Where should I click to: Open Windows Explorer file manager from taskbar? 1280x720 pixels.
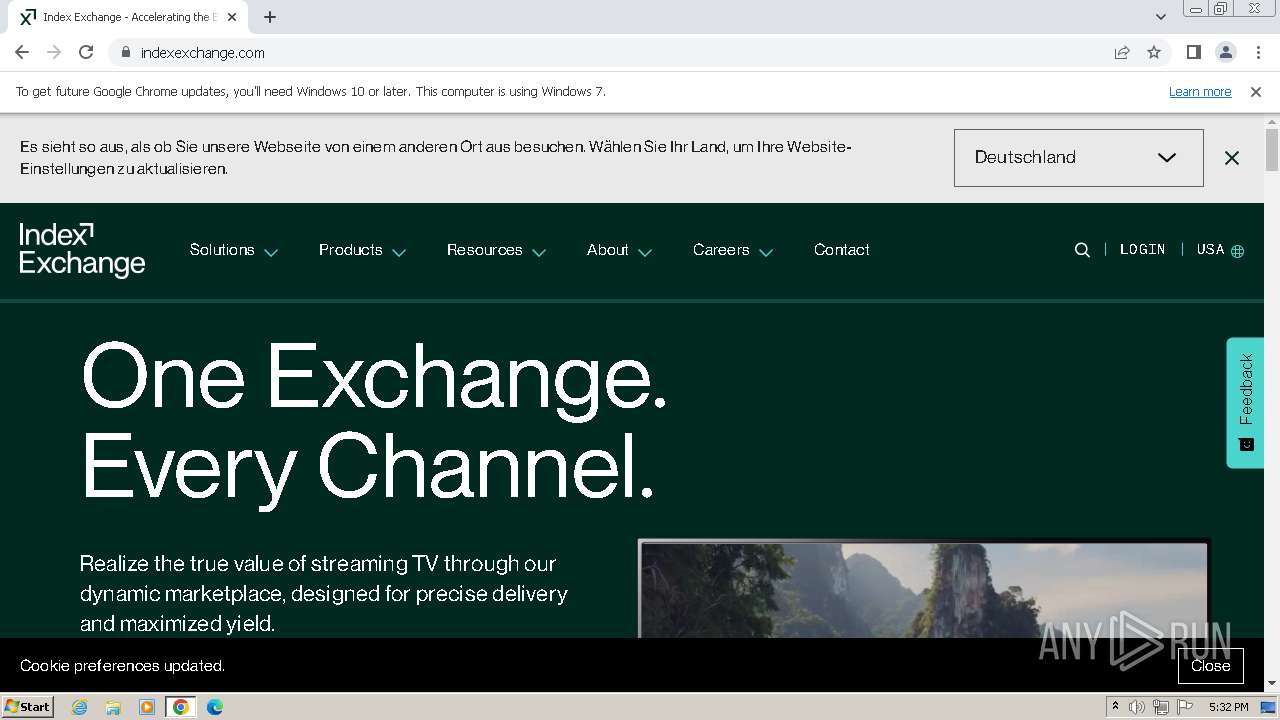coord(113,707)
